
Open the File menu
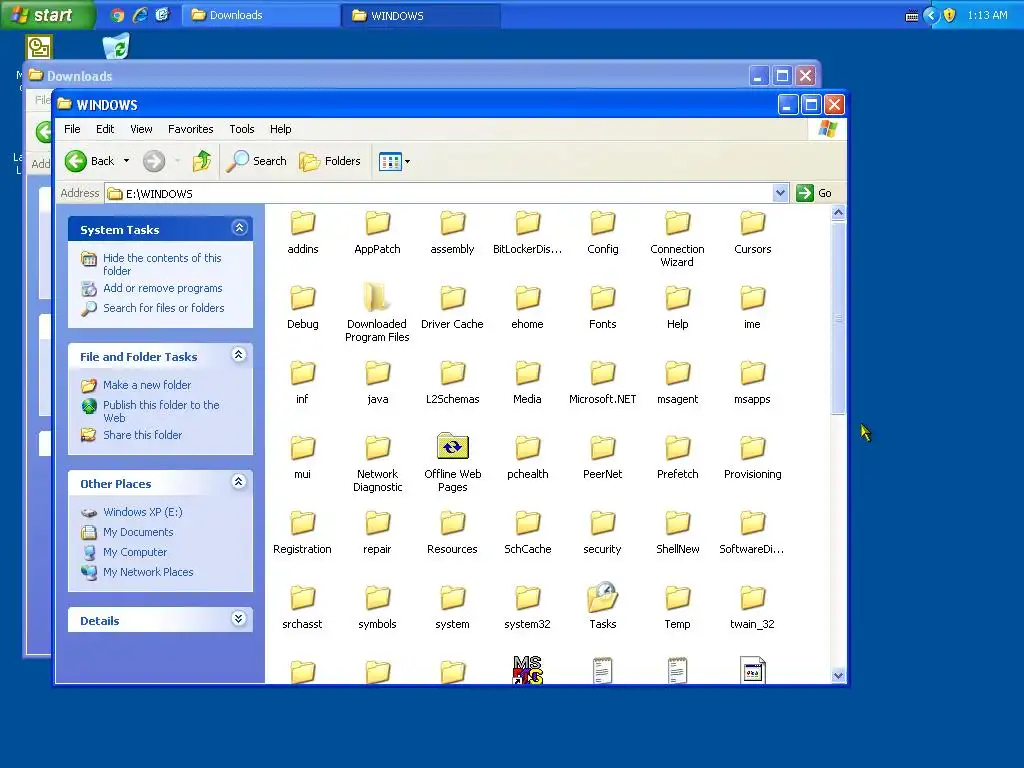(72, 129)
